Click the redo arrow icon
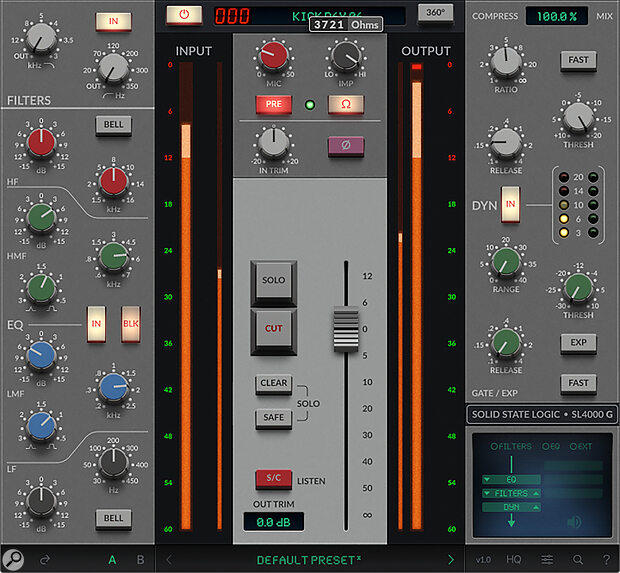Image resolution: width=620 pixels, height=573 pixels. point(45,560)
